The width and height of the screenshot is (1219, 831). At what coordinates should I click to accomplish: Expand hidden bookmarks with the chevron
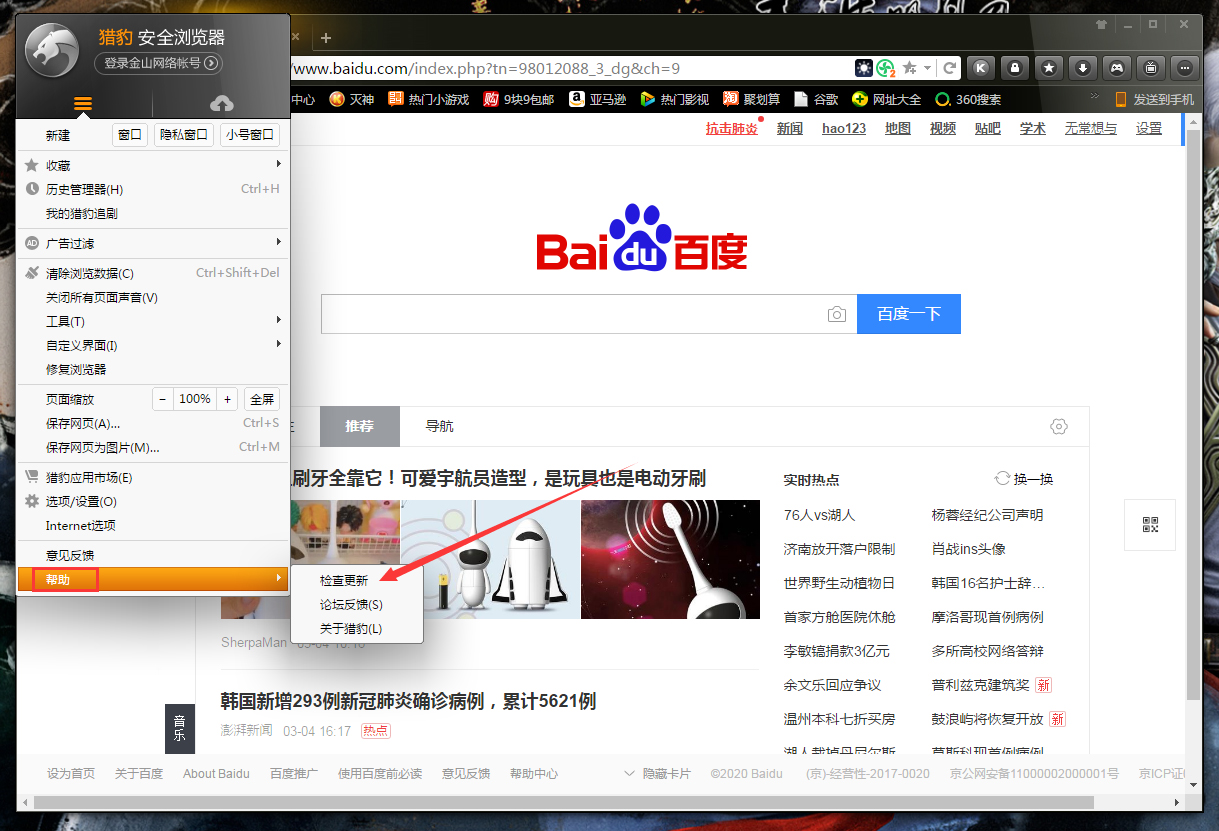pos(1093,97)
